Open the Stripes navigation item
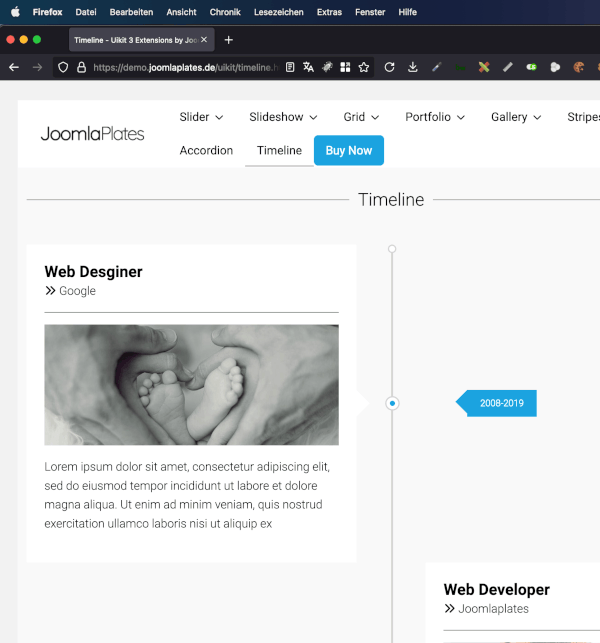The width and height of the screenshot is (600, 643). (583, 117)
